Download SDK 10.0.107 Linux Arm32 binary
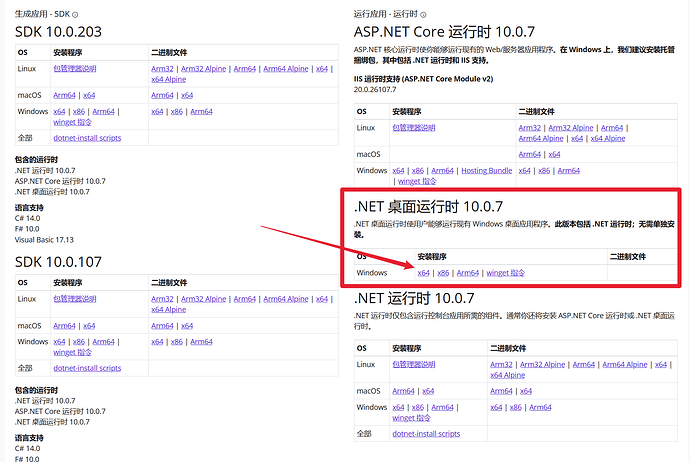 tap(162, 299)
